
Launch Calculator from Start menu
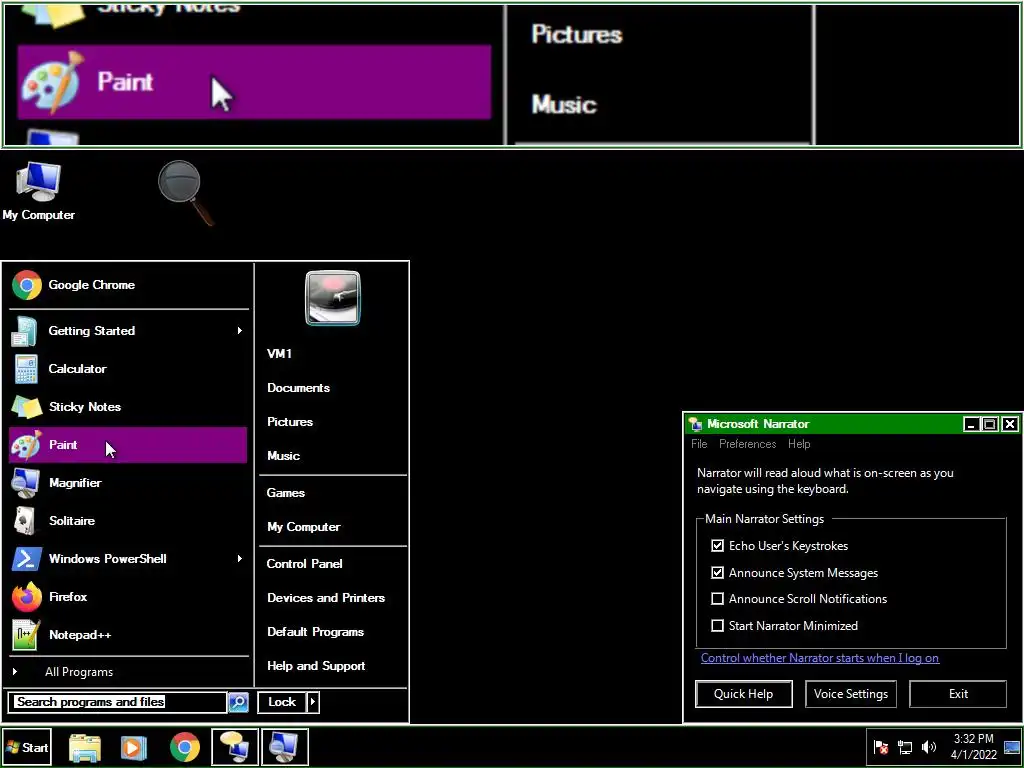pos(128,369)
